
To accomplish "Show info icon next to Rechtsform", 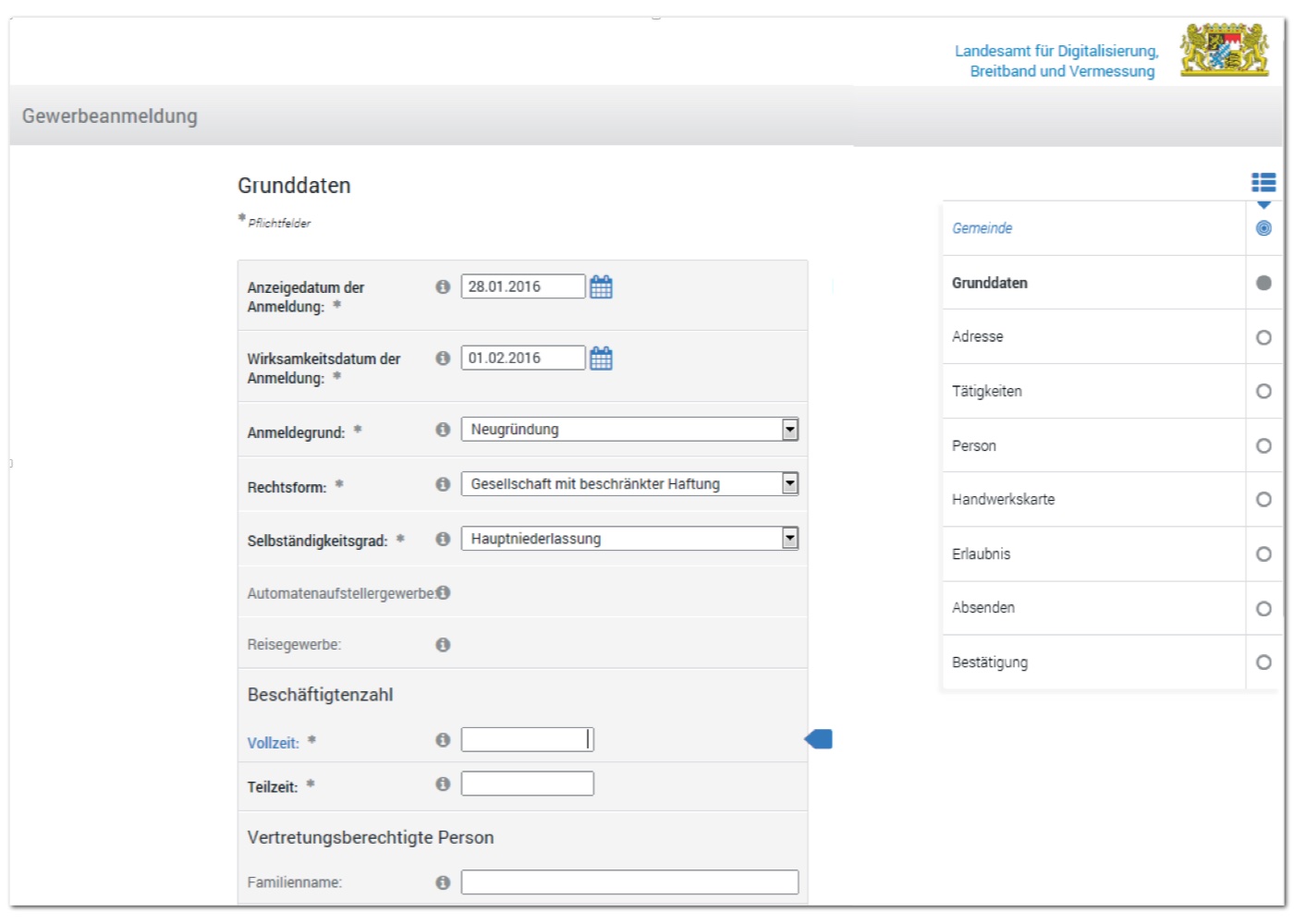I will click(443, 484).
